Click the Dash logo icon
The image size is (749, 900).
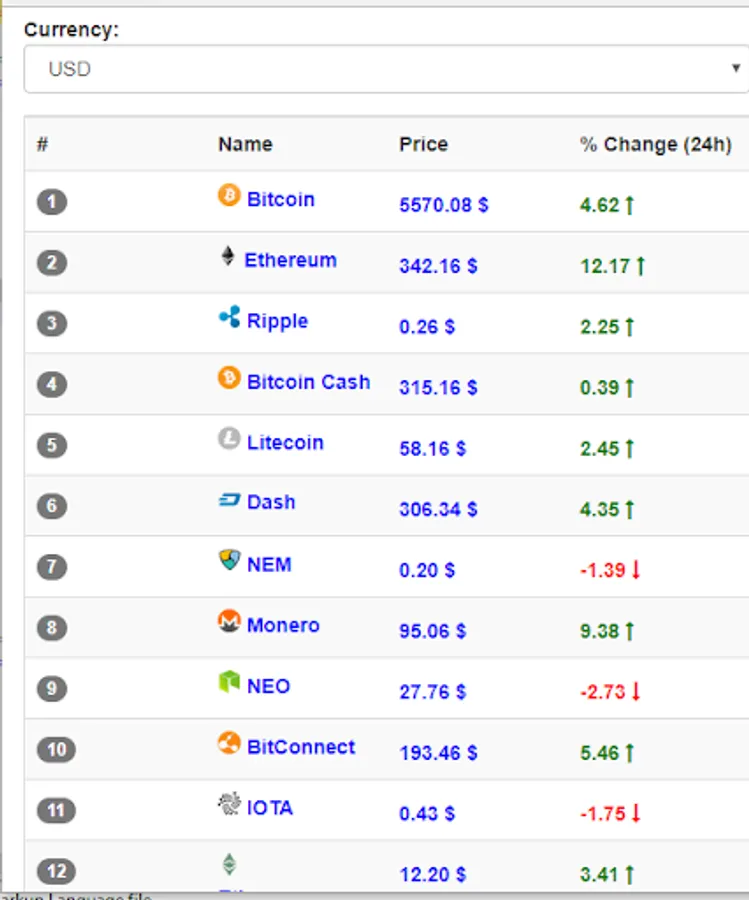(230, 500)
